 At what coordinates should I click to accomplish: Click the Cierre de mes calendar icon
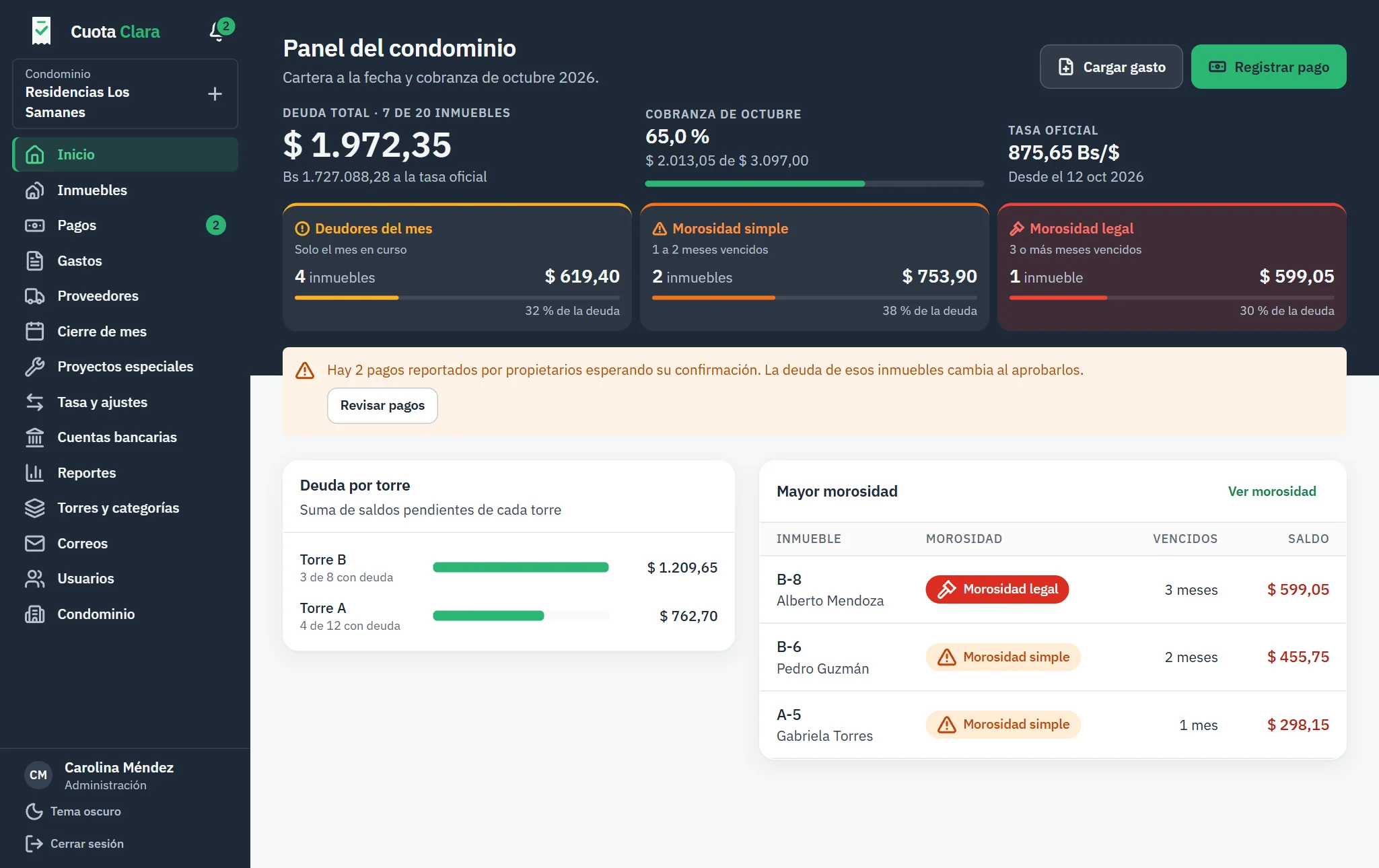click(35, 332)
